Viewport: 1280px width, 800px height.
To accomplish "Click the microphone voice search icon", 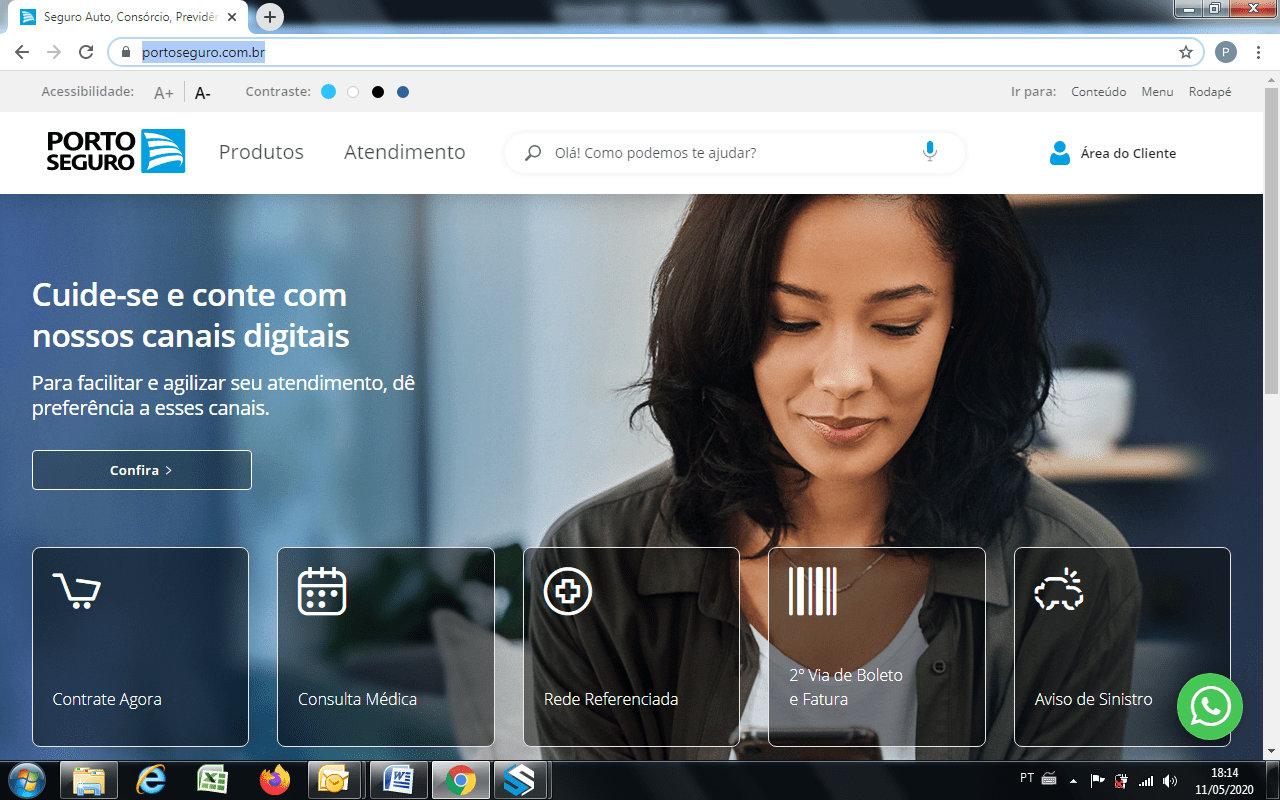I will click(x=929, y=152).
